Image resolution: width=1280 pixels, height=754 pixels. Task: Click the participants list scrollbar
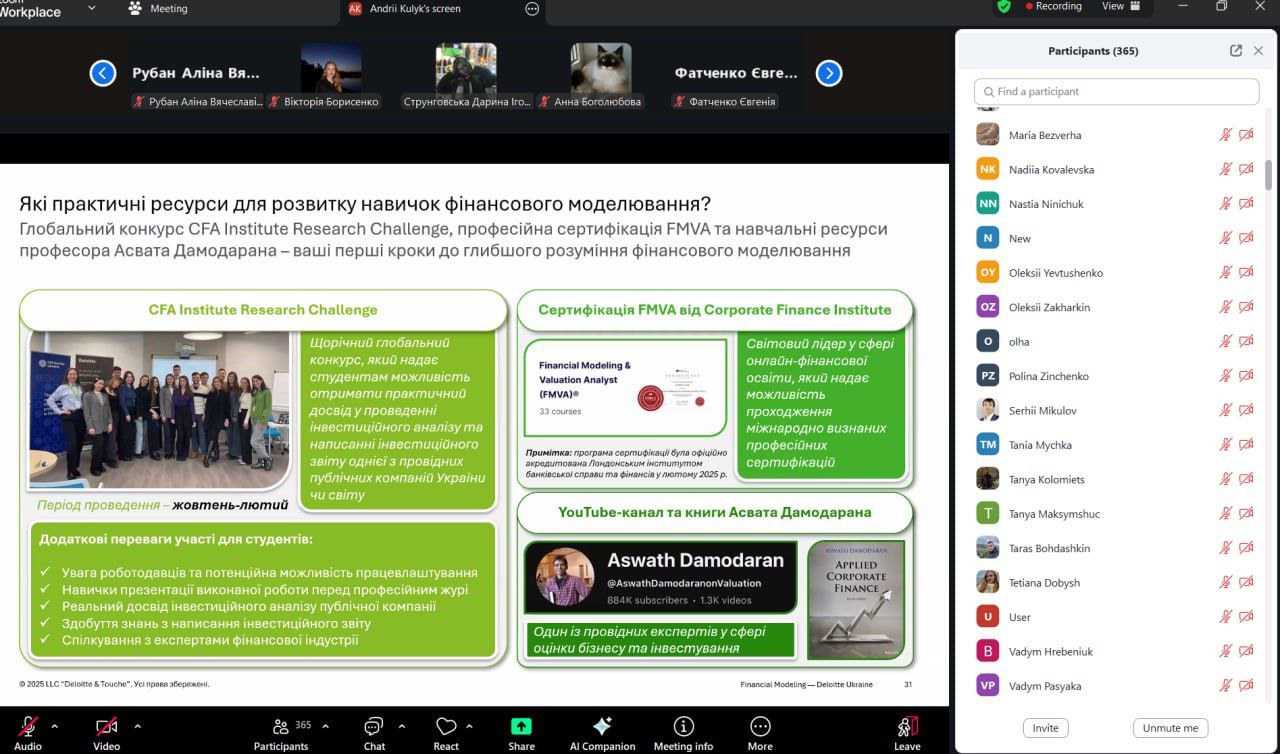[1269, 175]
